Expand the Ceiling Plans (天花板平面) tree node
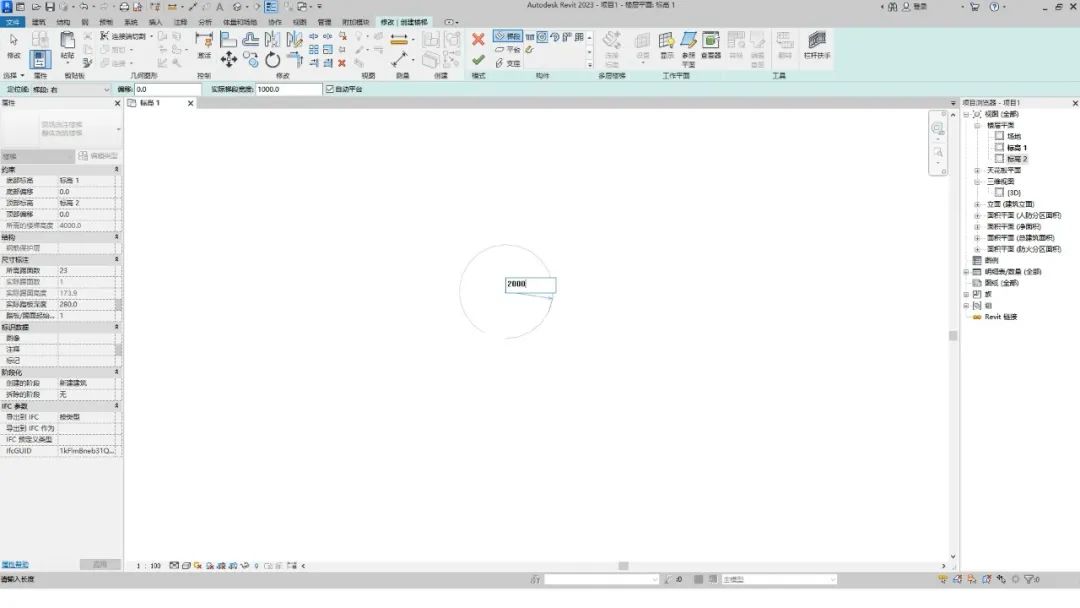Viewport: 1080px width, 608px height. 977,170
